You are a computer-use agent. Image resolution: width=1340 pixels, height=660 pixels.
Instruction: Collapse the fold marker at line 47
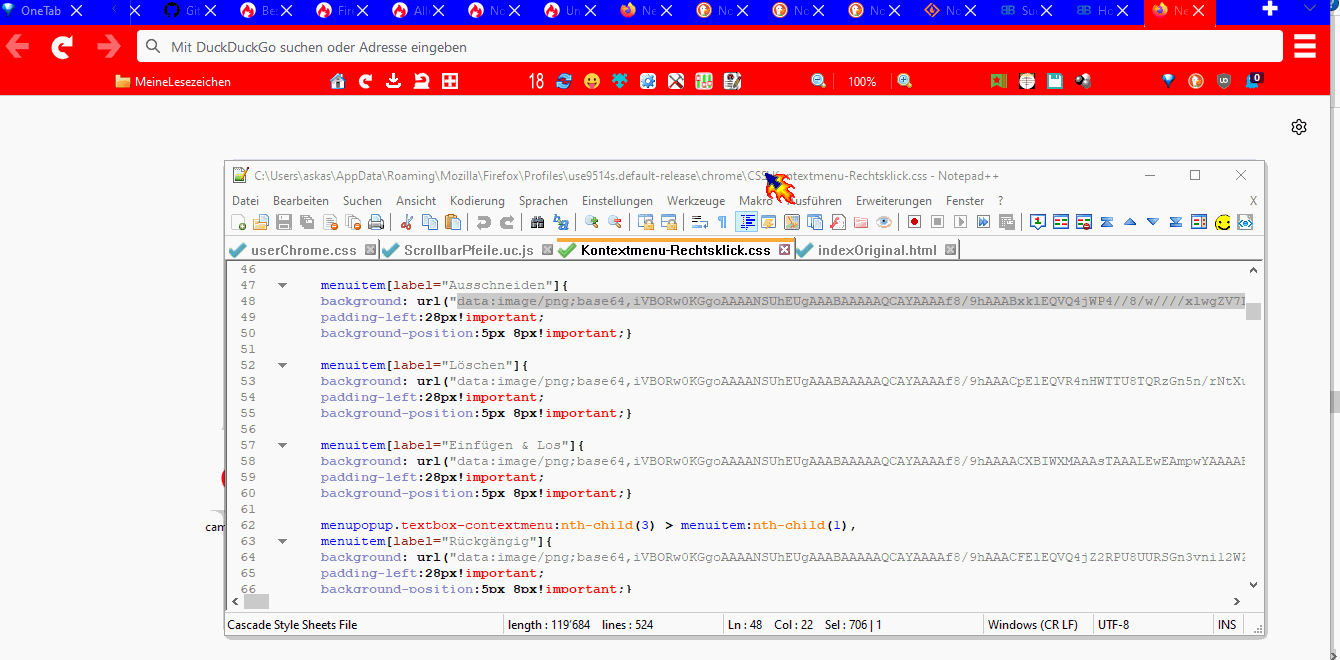pyautogui.click(x=282, y=285)
